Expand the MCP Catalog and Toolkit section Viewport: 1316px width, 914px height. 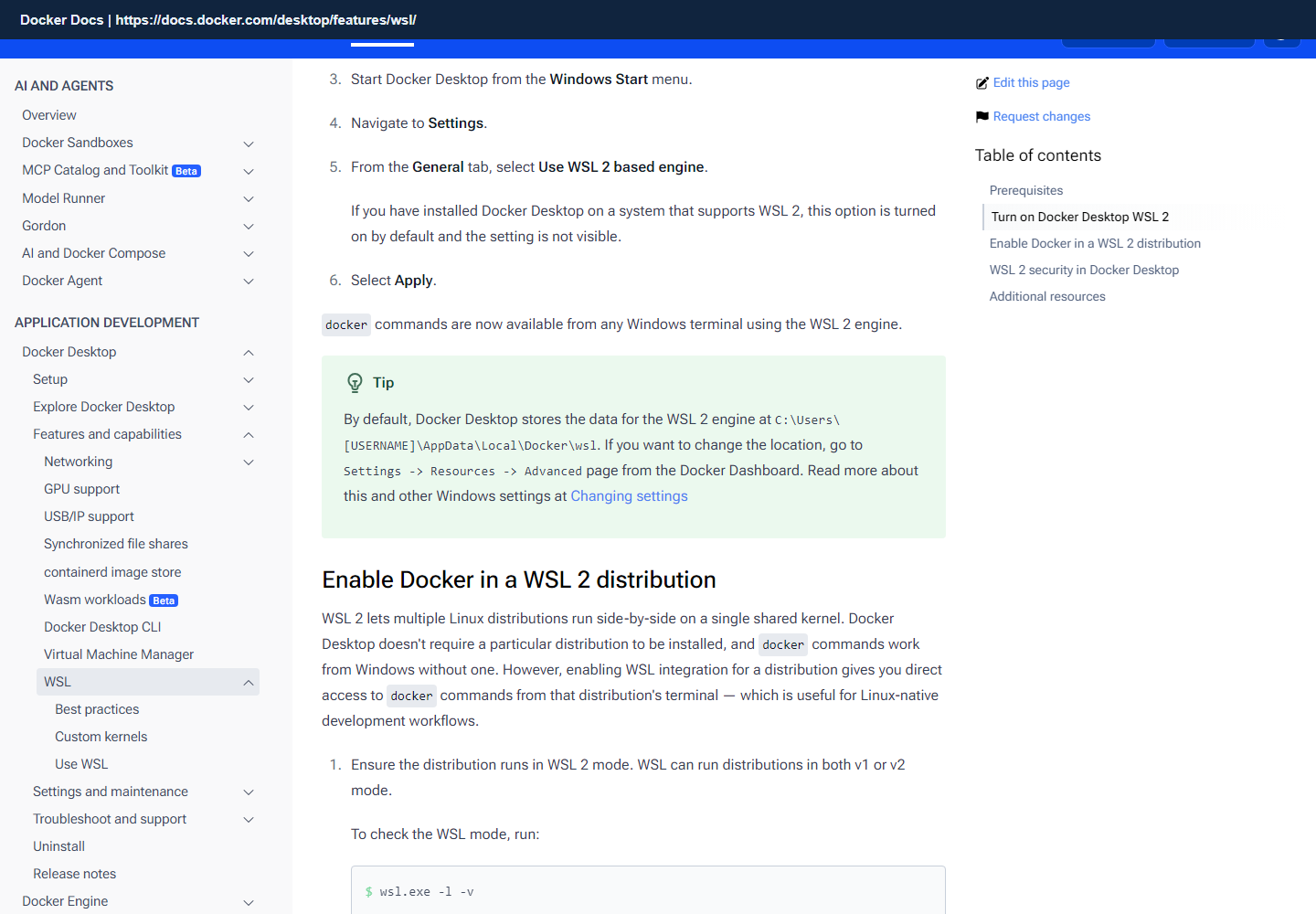[x=249, y=171]
